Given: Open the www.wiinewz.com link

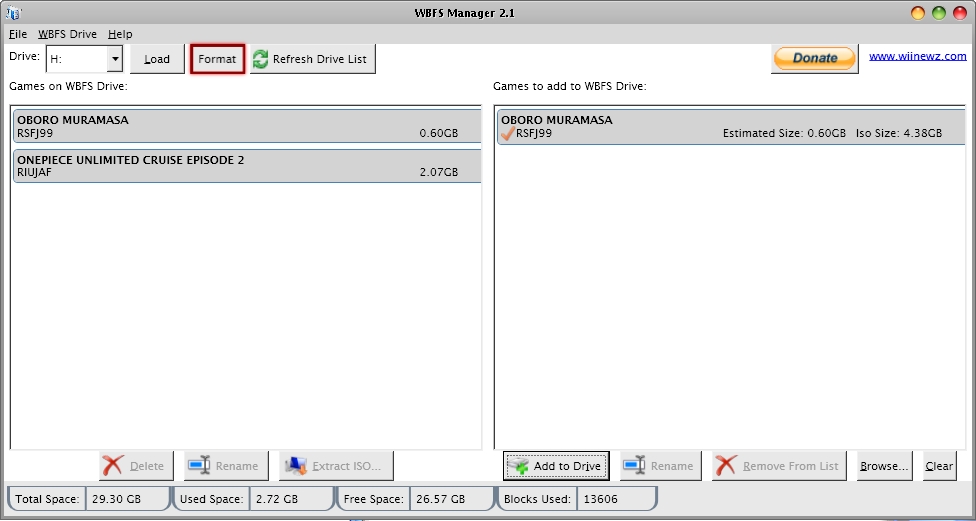Looking at the screenshot, I should coord(917,56).
